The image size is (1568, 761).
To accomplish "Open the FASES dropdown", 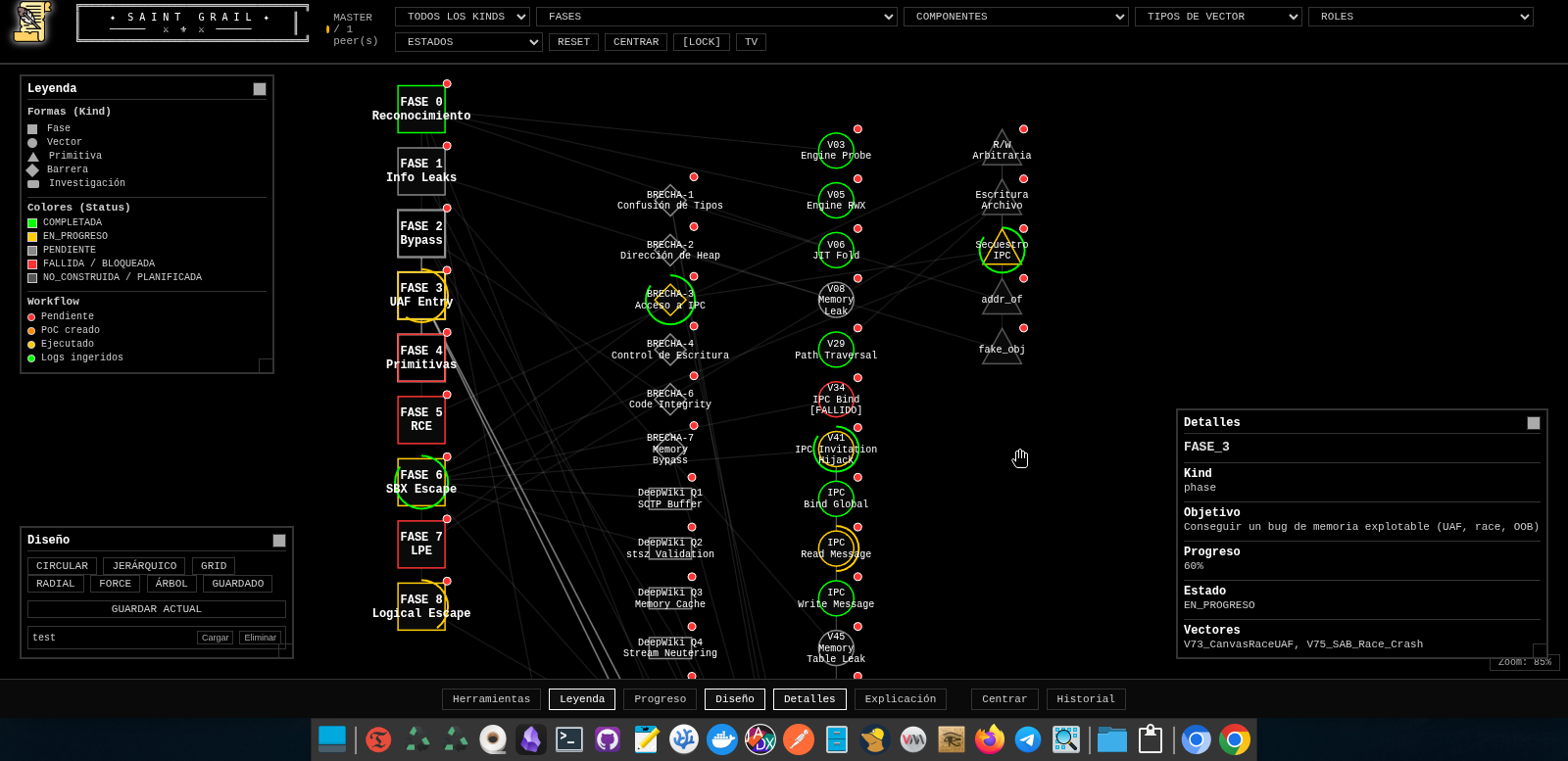I will click(716, 17).
